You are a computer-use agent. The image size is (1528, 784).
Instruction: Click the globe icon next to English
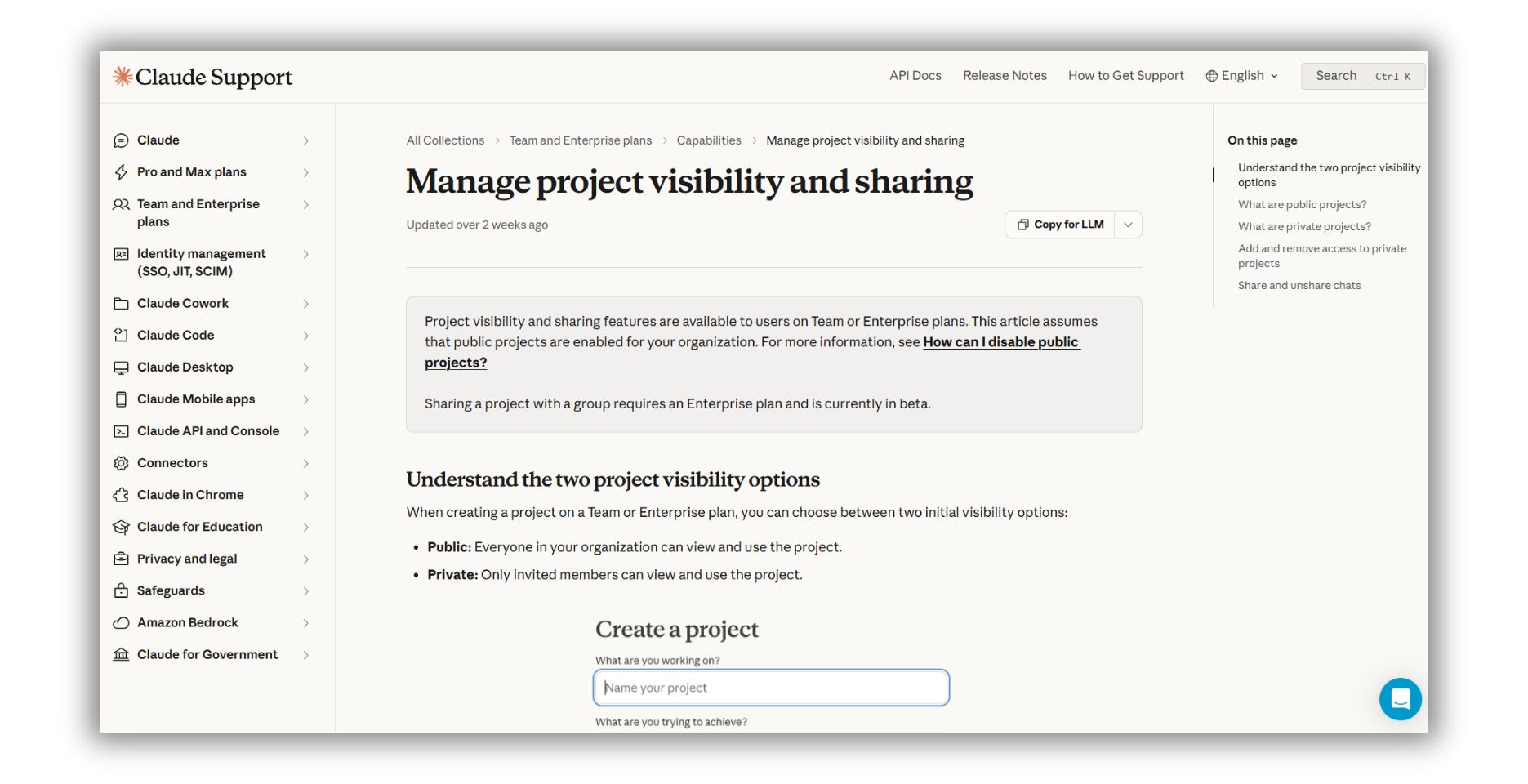click(1211, 76)
